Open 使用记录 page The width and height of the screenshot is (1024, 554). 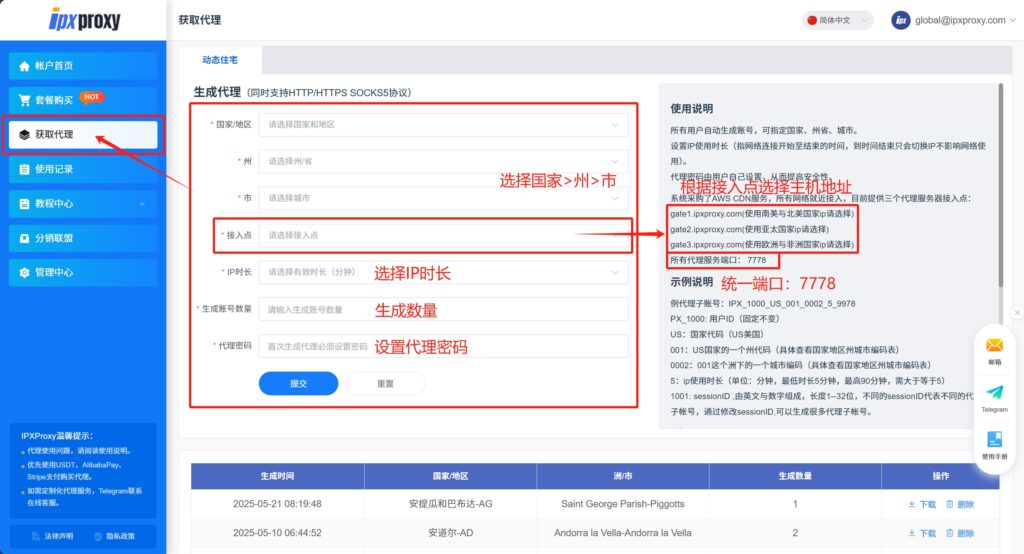pyautogui.click(x=83, y=169)
